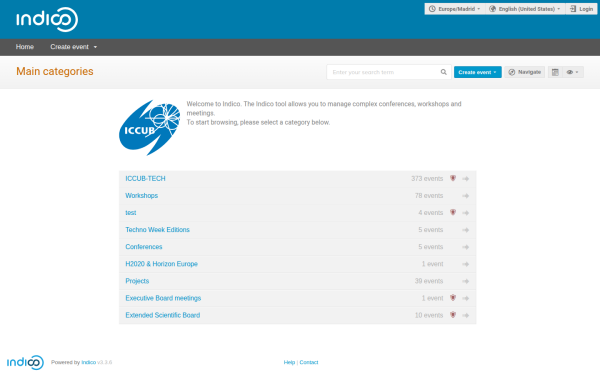Click protection shield for Executive Board meetings
This screenshot has width=600, height=375.
[x=453, y=298]
